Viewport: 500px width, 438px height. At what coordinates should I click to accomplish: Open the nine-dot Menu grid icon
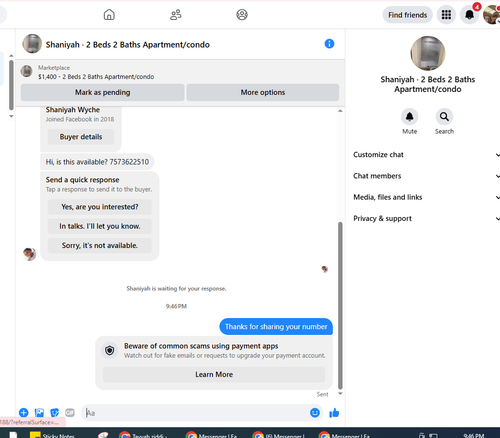(x=446, y=15)
